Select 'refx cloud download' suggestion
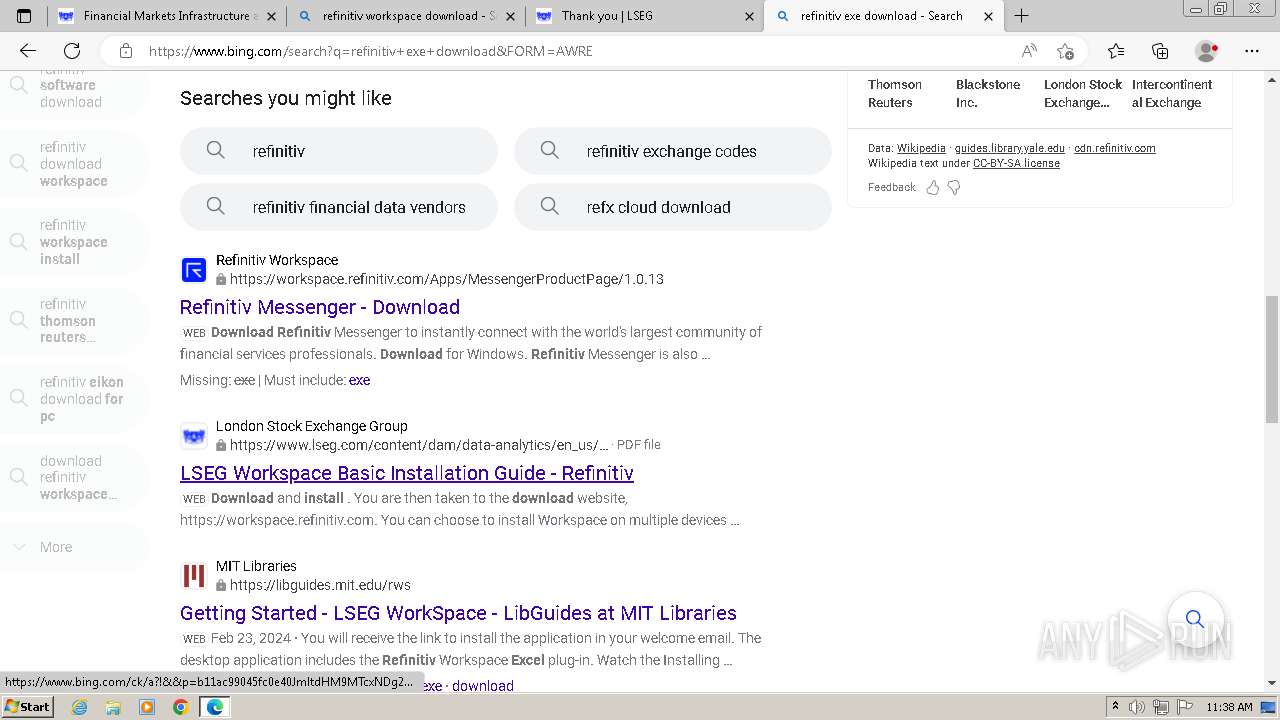Image resolution: width=1280 pixels, height=720 pixels. pyautogui.click(x=672, y=207)
